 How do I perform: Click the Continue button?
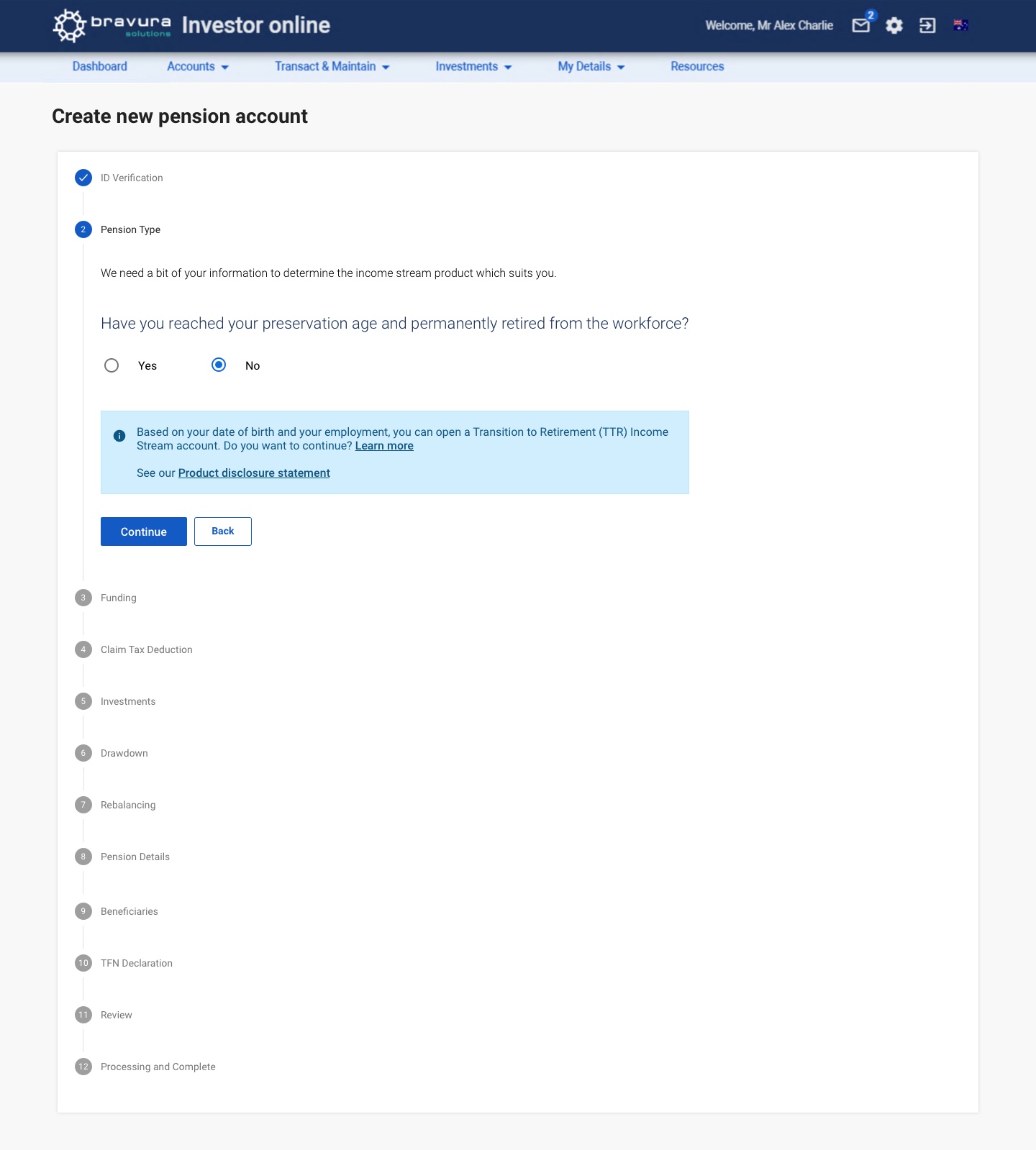[x=144, y=531]
